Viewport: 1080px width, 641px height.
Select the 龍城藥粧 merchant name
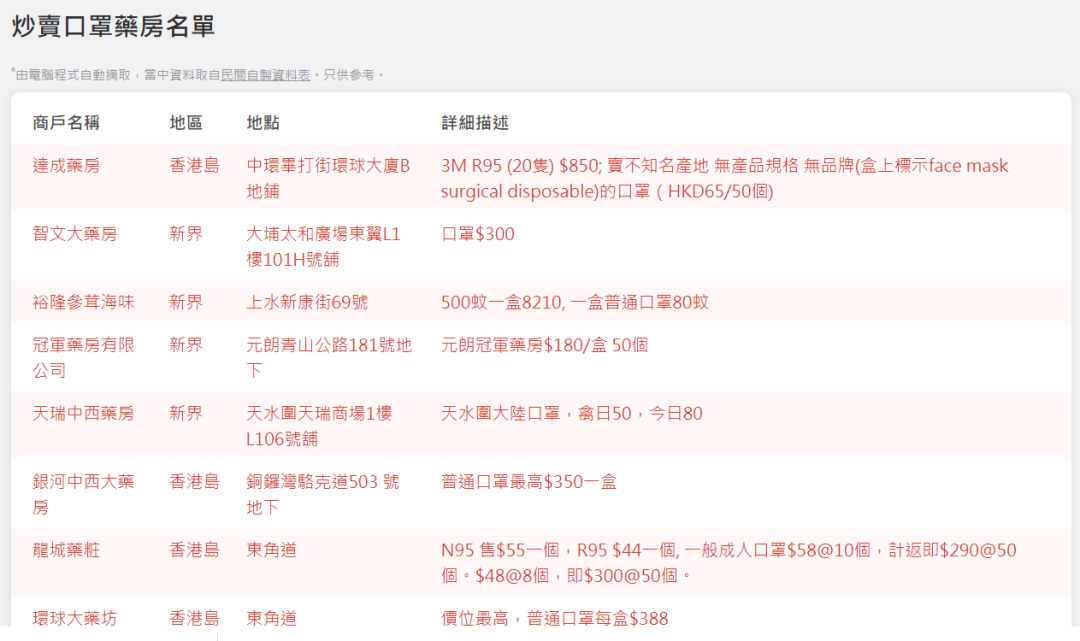tap(66, 549)
